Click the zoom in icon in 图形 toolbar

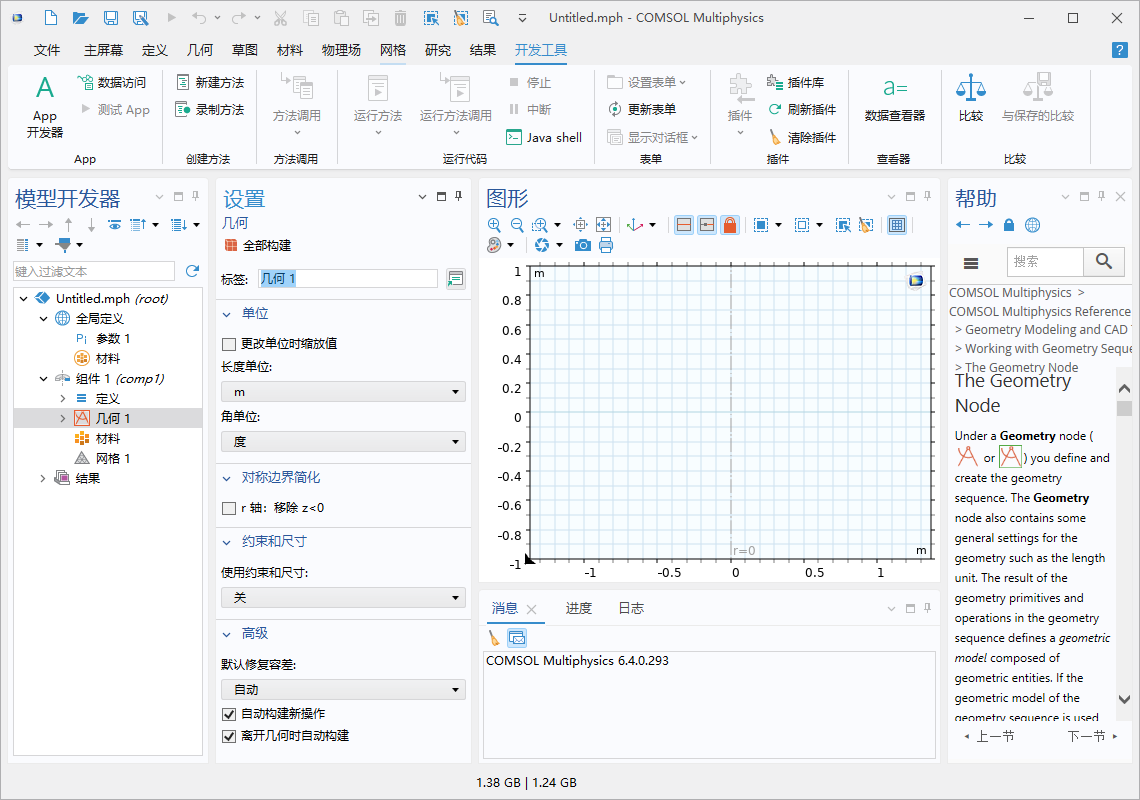click(494, 225)
